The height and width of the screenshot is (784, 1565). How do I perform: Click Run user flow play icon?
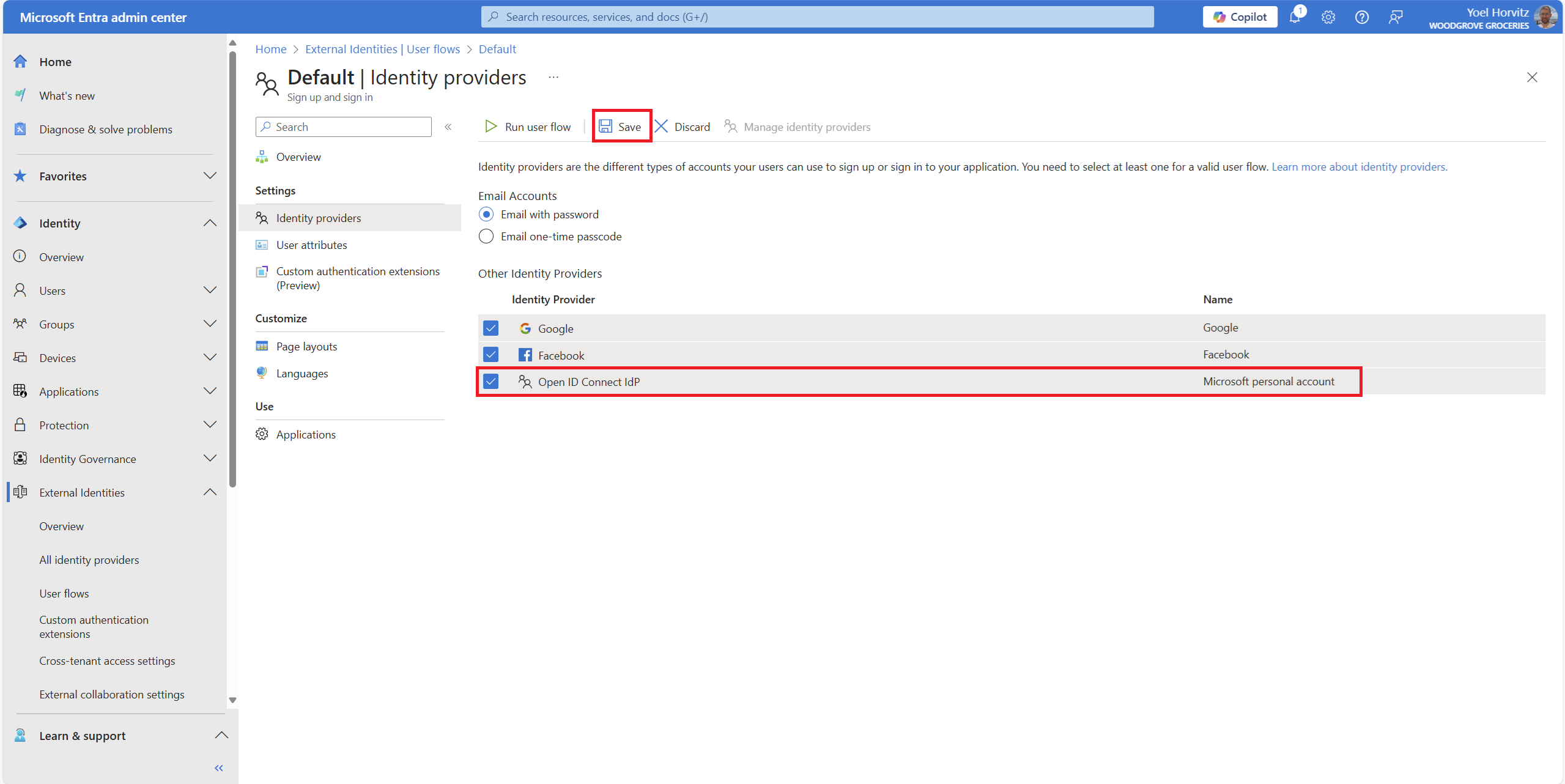[x=490, y=127]
